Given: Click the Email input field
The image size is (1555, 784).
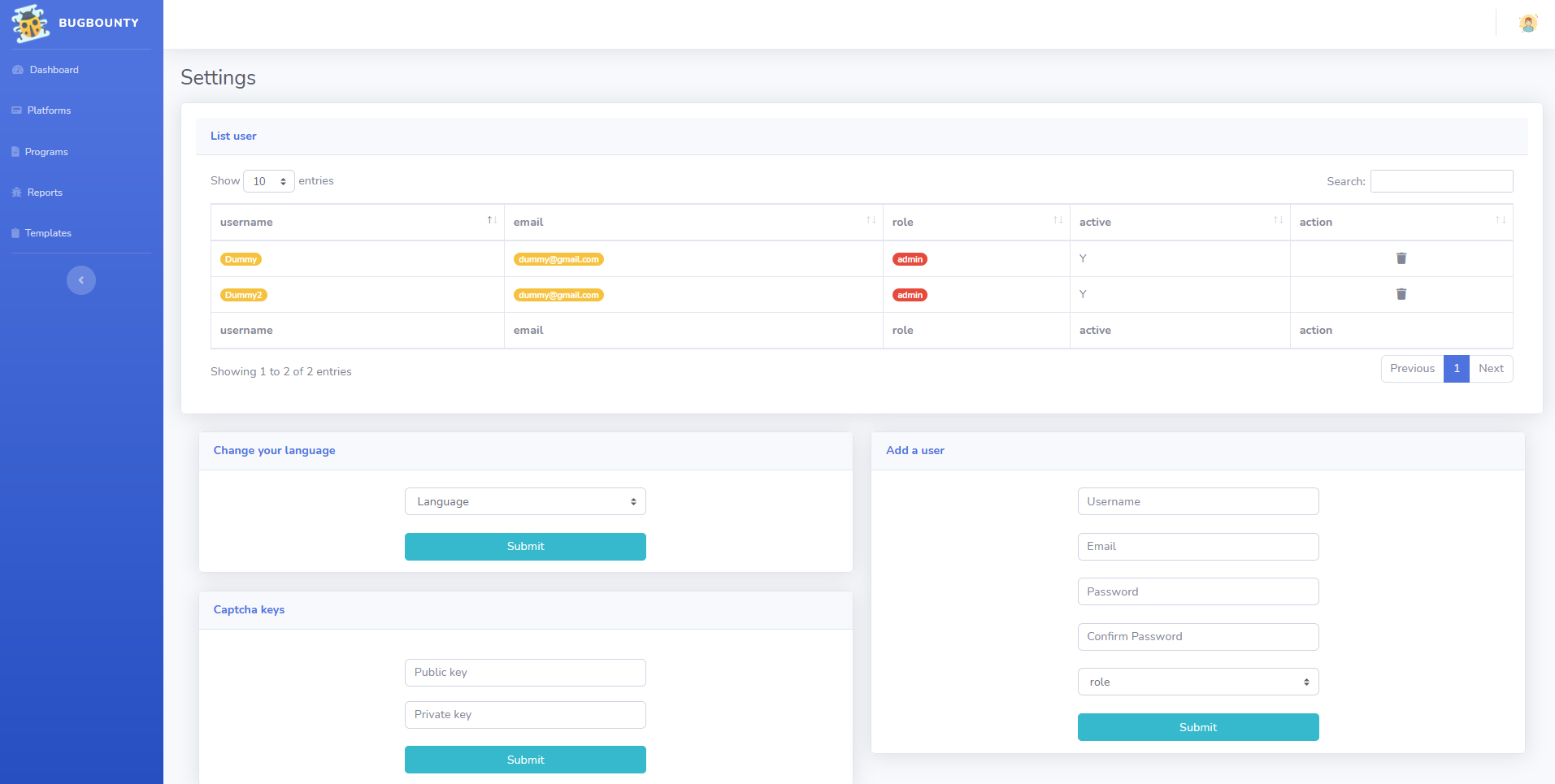Looking at the screenshot, I should tap(1198, 547).
